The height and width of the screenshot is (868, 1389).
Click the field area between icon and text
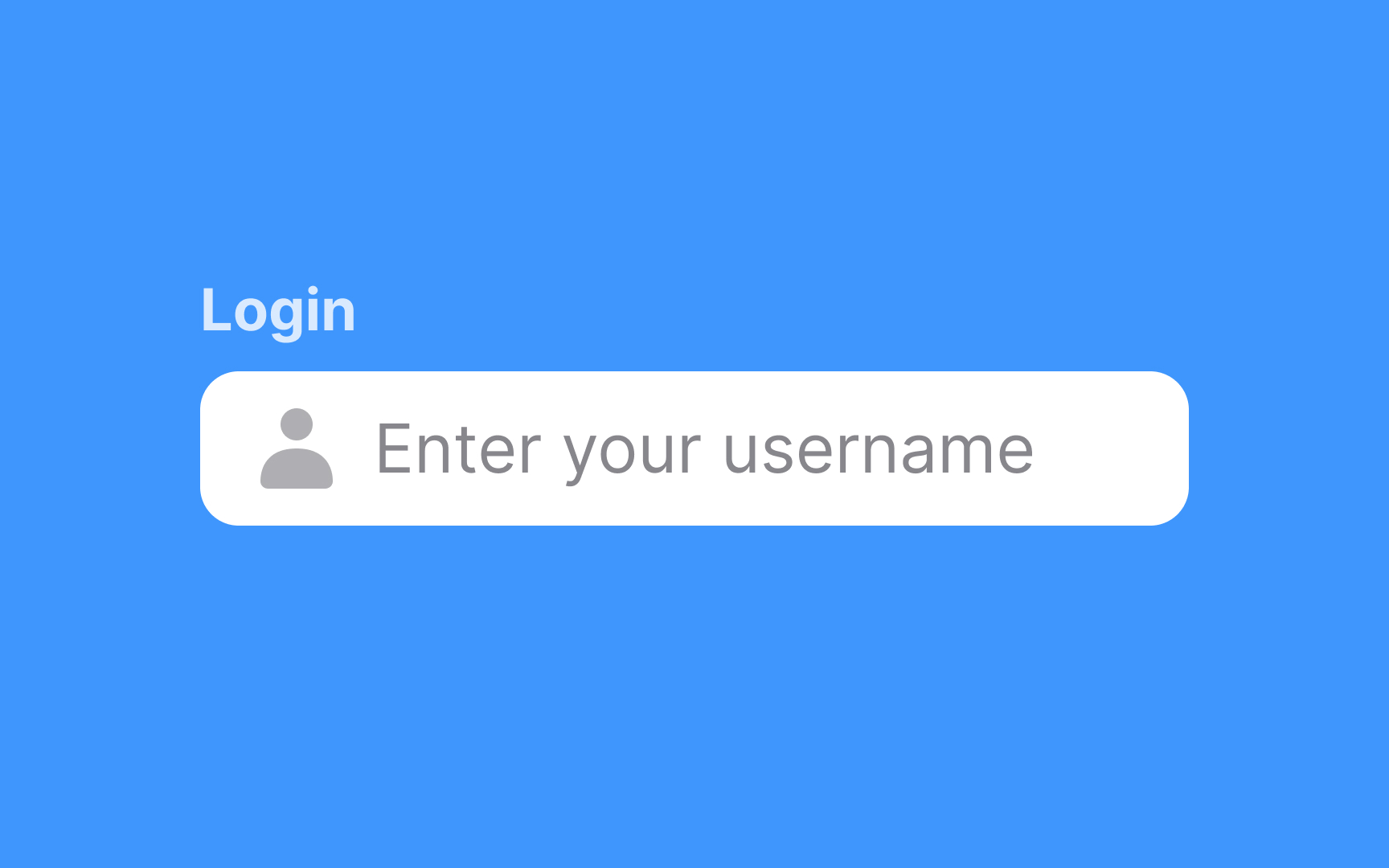point(354,448)
